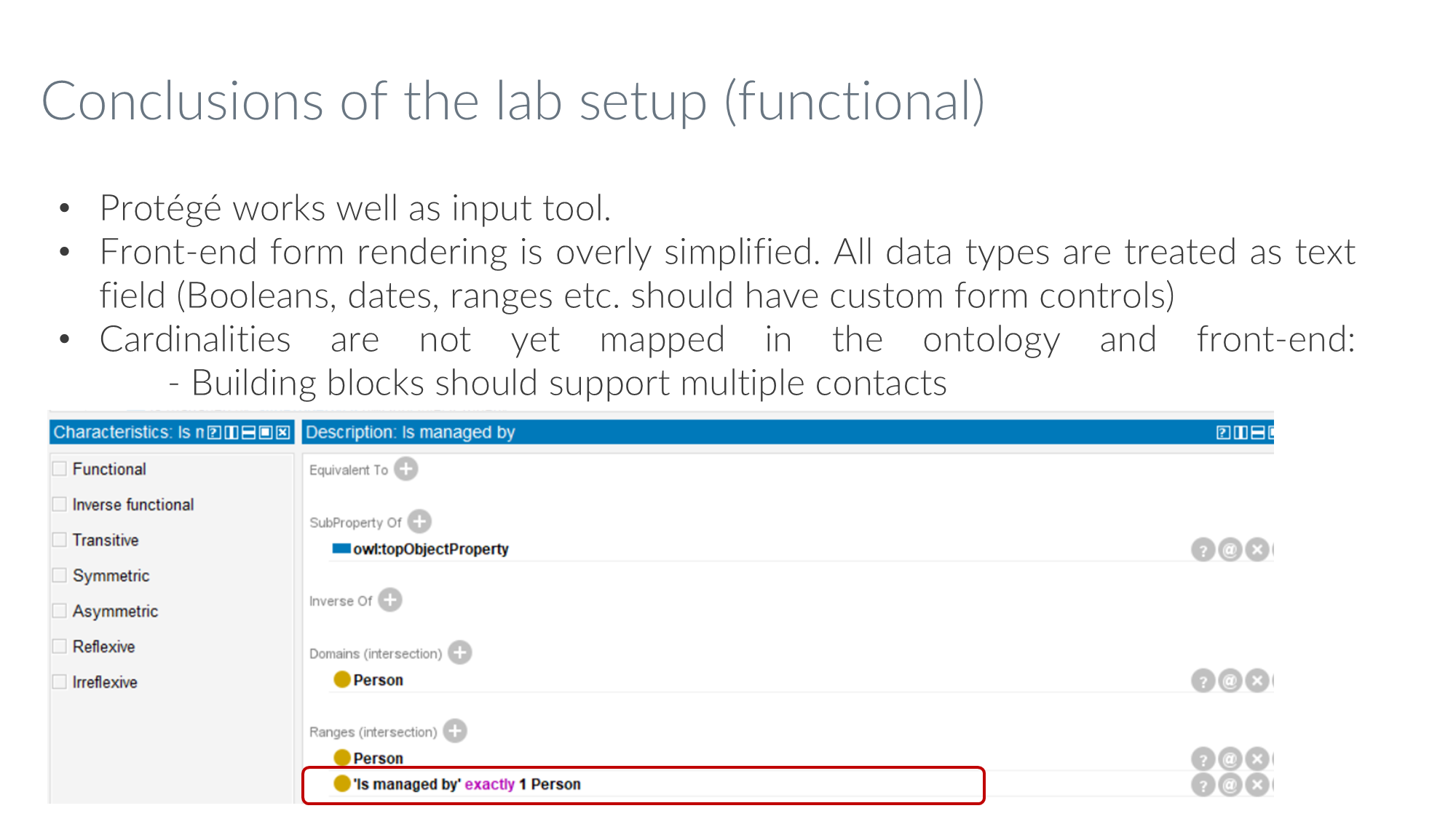Toggle the Transitive characteristic

[x=60, y=540]
